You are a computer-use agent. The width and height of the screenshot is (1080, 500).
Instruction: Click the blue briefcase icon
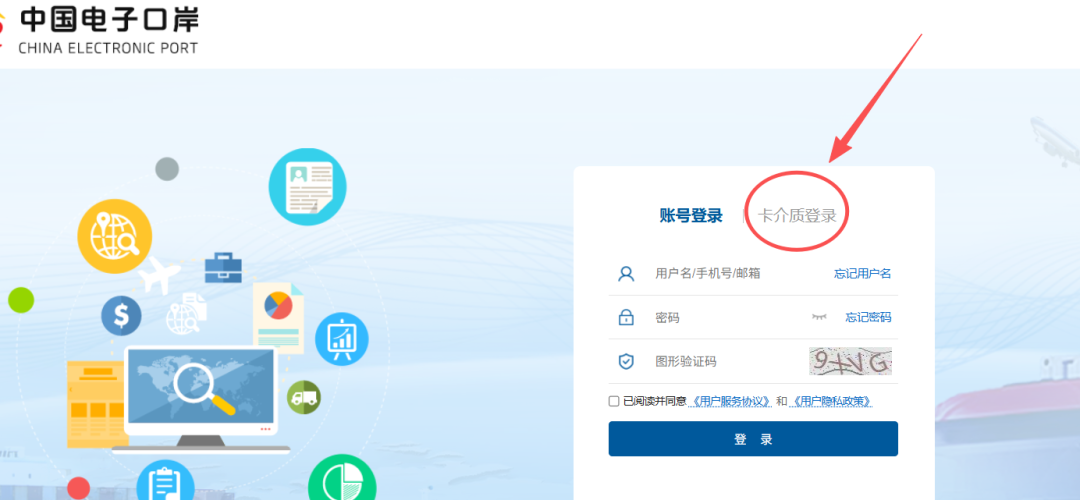click(x=223, y=268)
